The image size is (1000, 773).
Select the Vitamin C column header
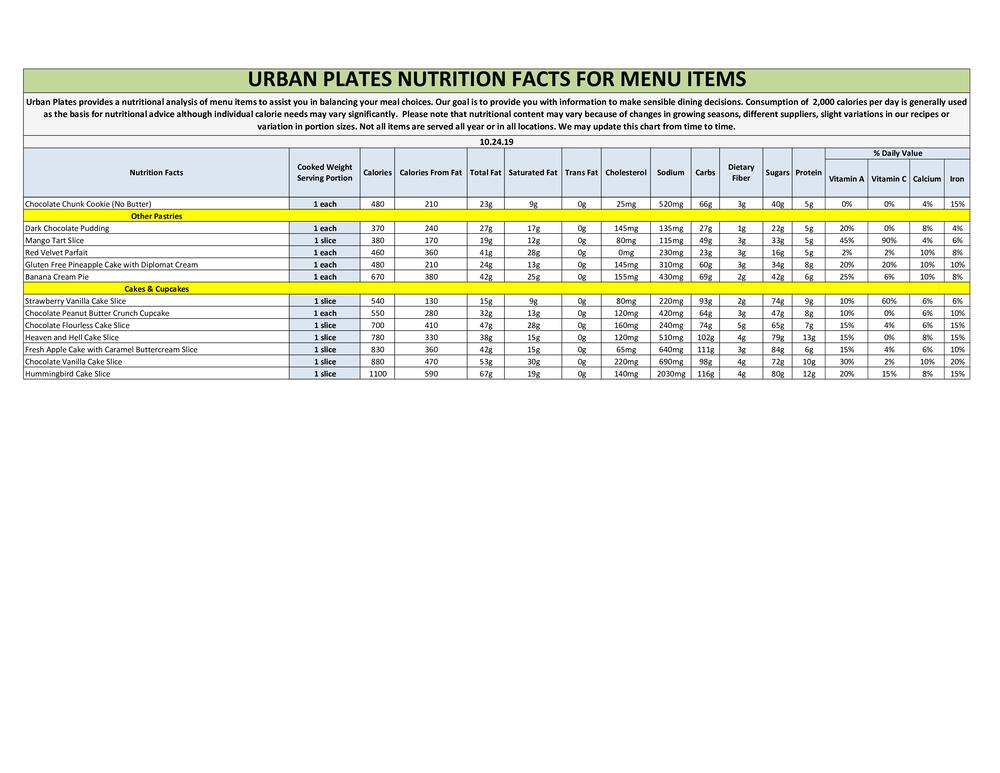[888, 179]
